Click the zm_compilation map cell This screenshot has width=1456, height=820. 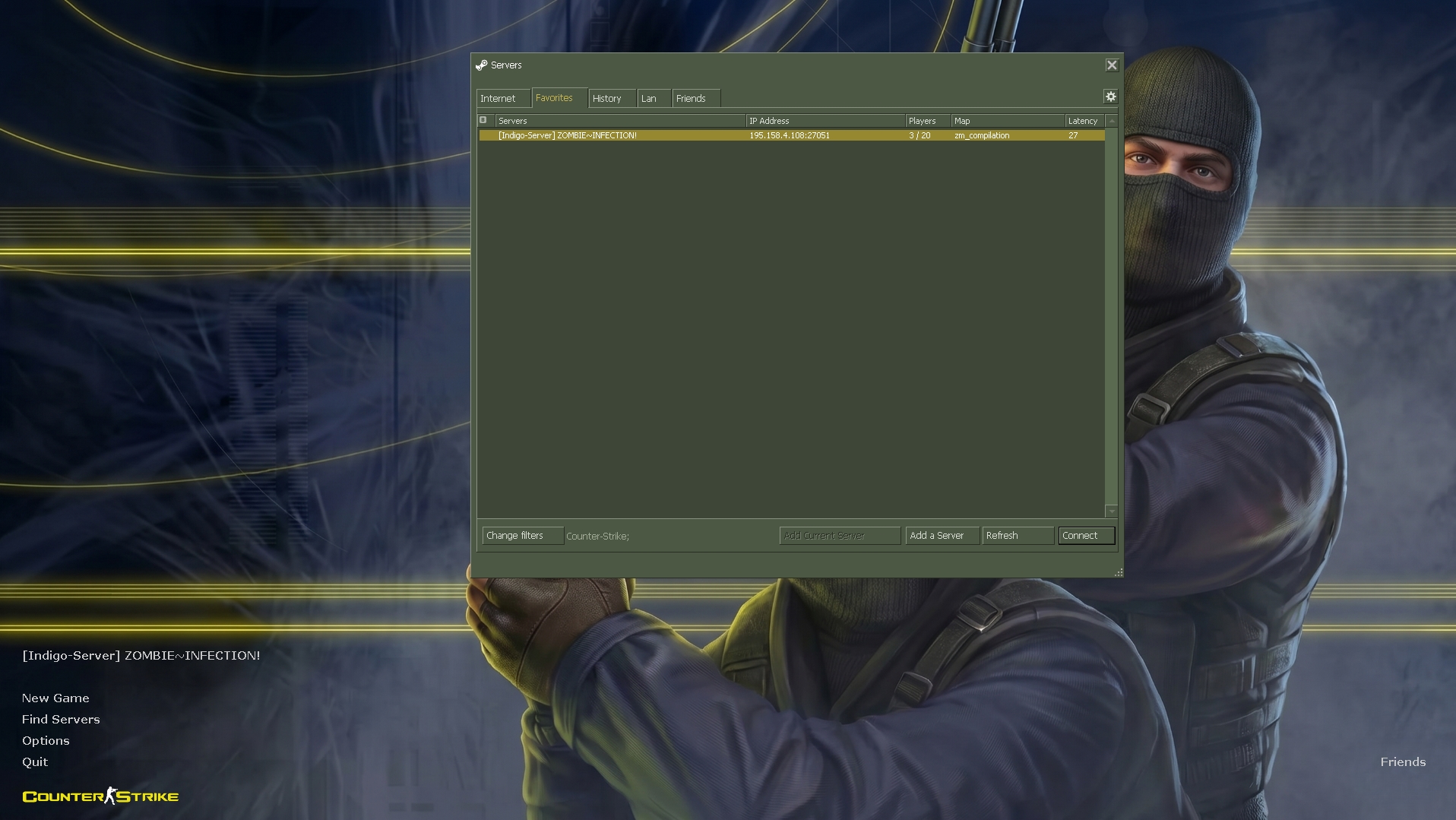click(982, 135)
